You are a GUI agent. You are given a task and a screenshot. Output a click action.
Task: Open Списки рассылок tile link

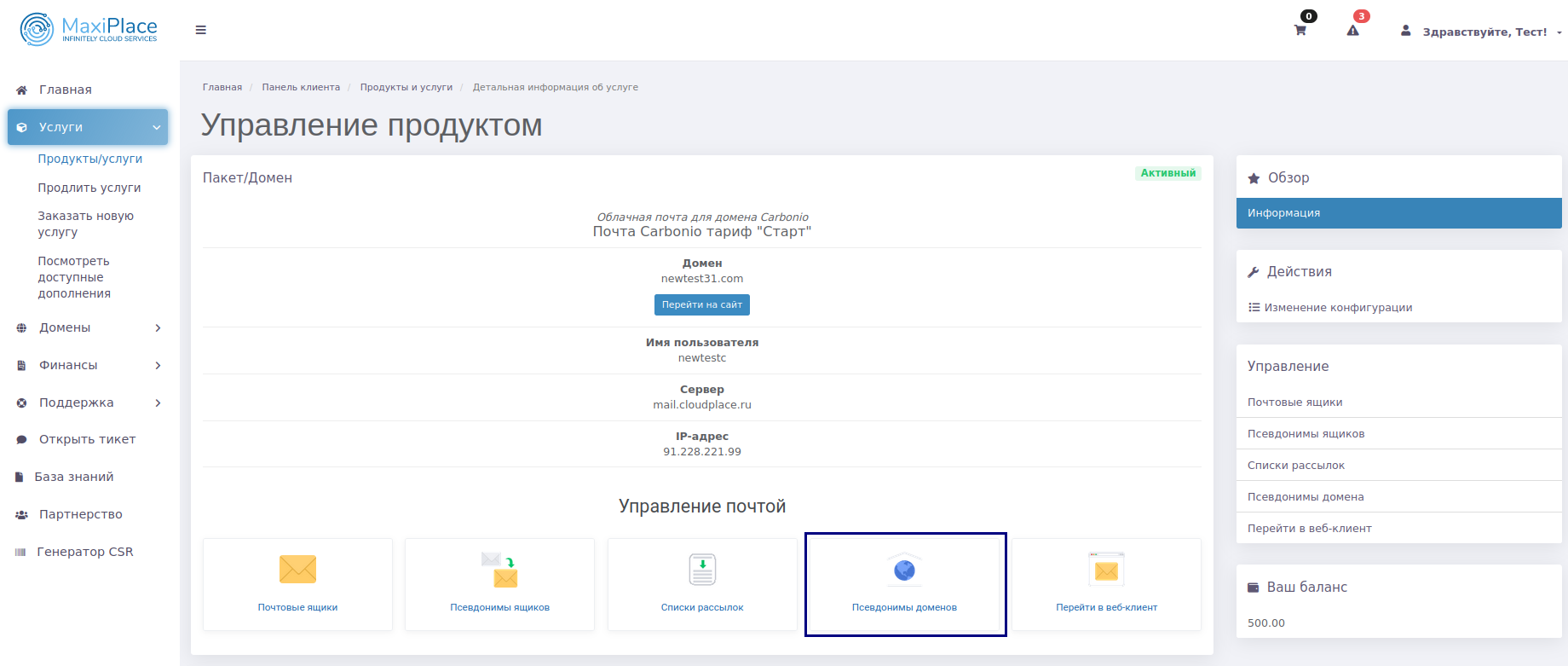[x=702, y=607]
